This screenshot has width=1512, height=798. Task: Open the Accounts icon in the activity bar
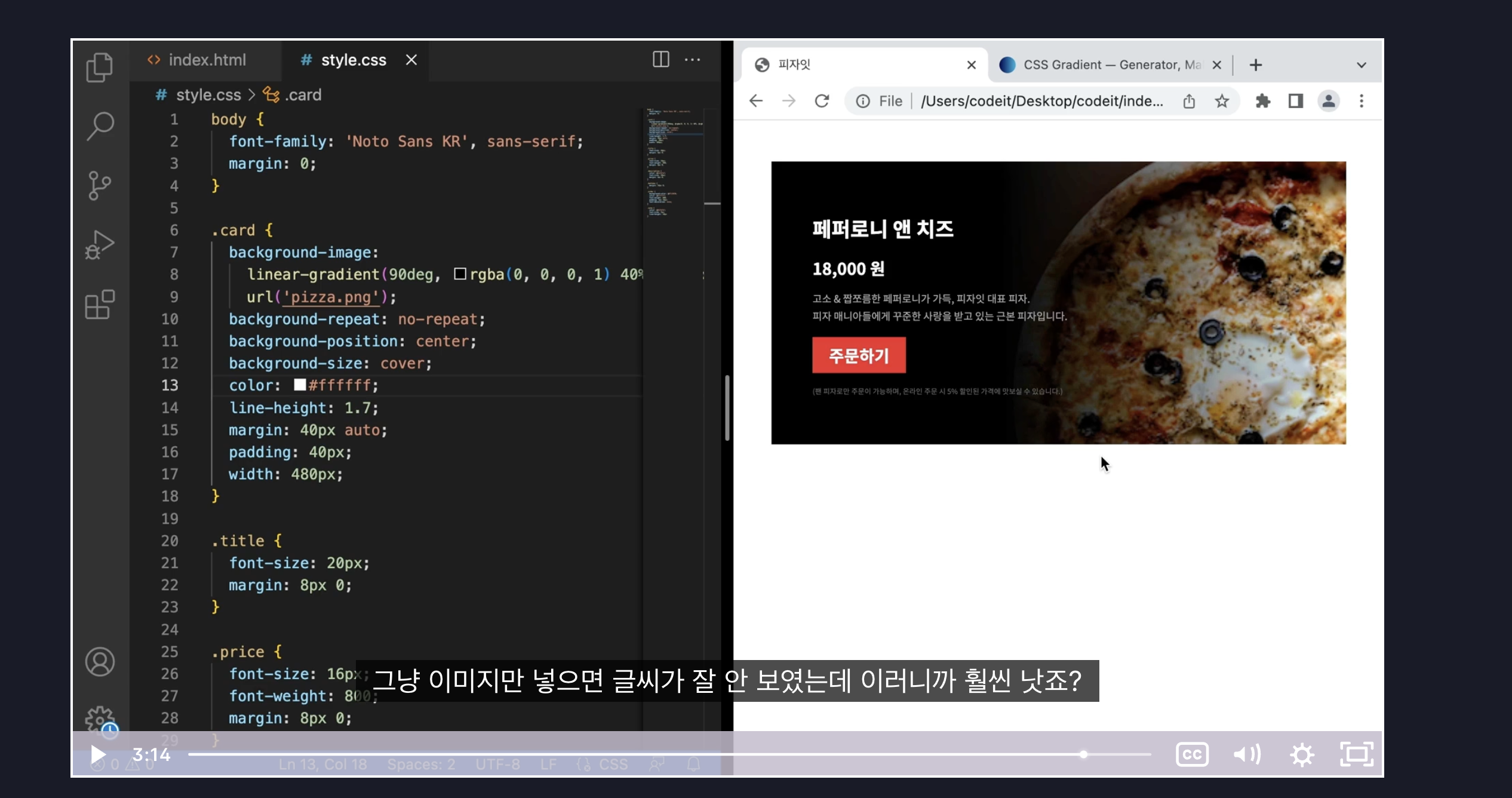[x=100, y=662]
